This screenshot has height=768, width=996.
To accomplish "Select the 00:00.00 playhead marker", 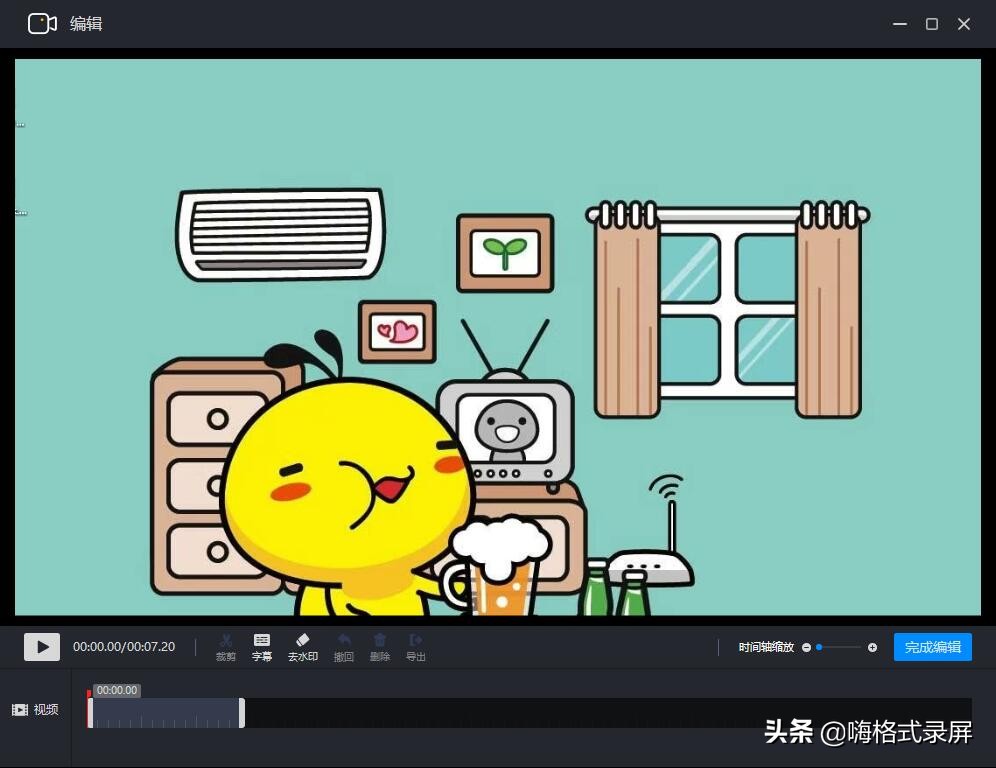I will (115, 689).
